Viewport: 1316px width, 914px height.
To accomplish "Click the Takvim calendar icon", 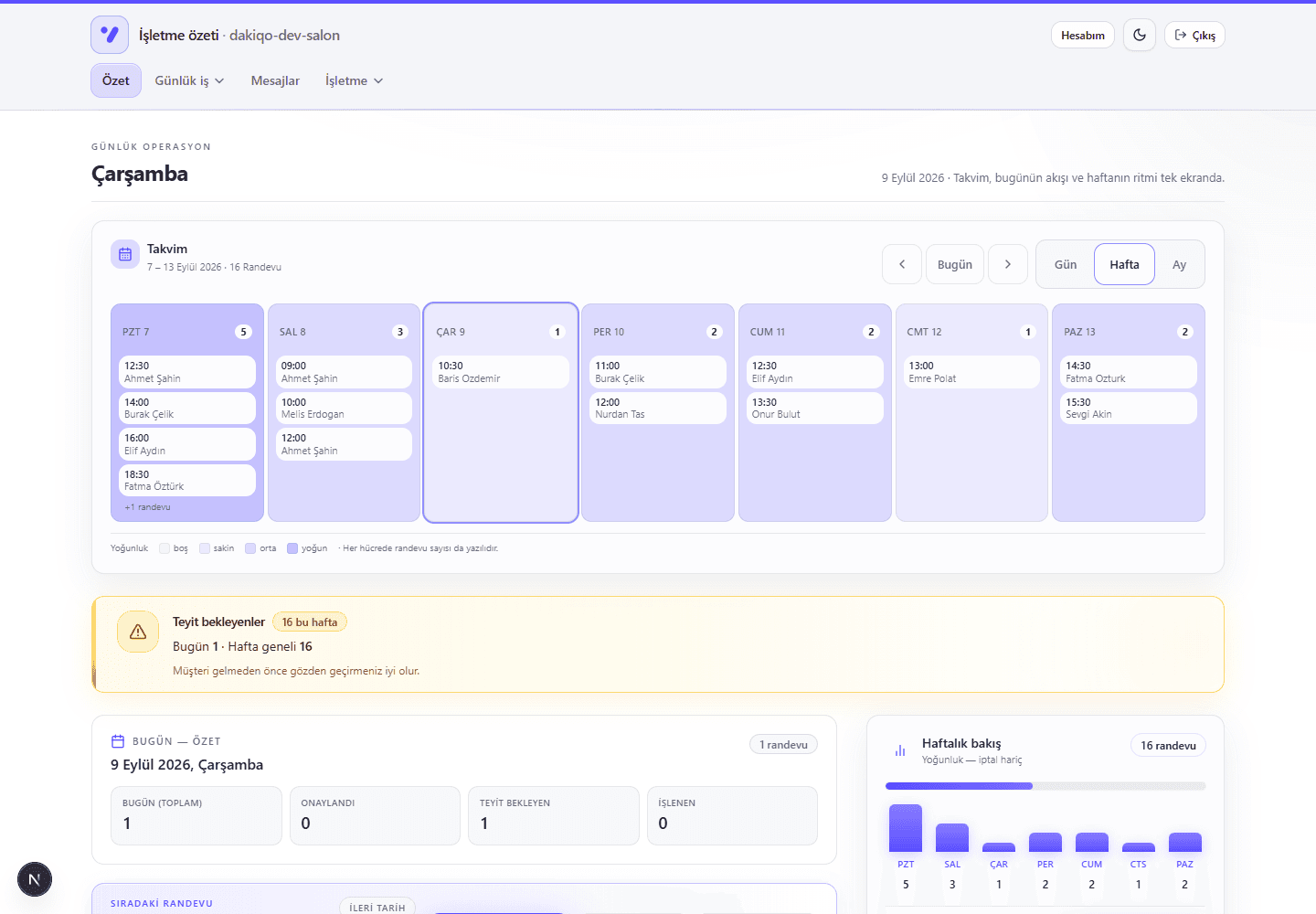I will tap(125, 254).
